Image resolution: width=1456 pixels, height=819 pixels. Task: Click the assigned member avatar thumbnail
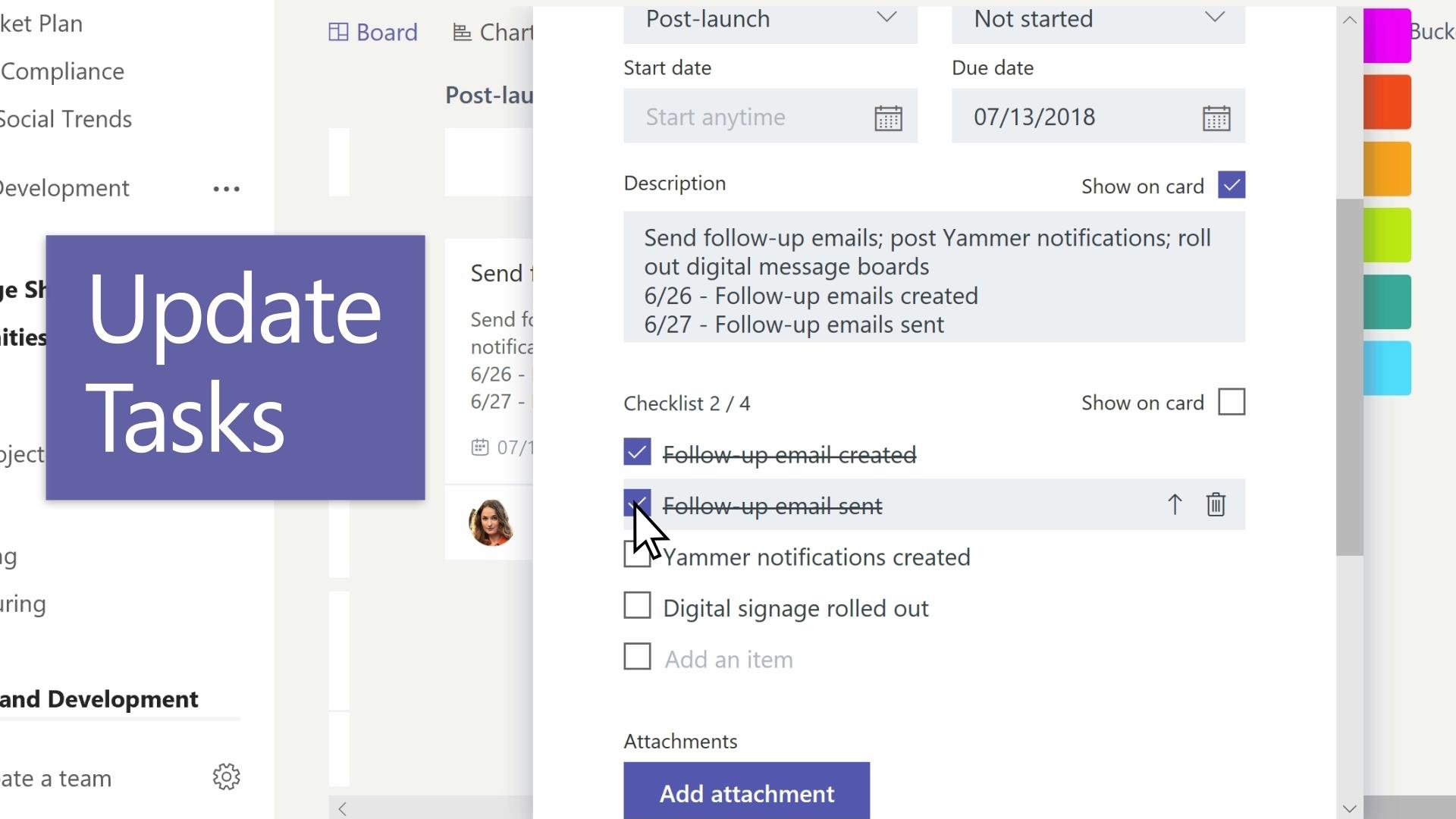491,520
